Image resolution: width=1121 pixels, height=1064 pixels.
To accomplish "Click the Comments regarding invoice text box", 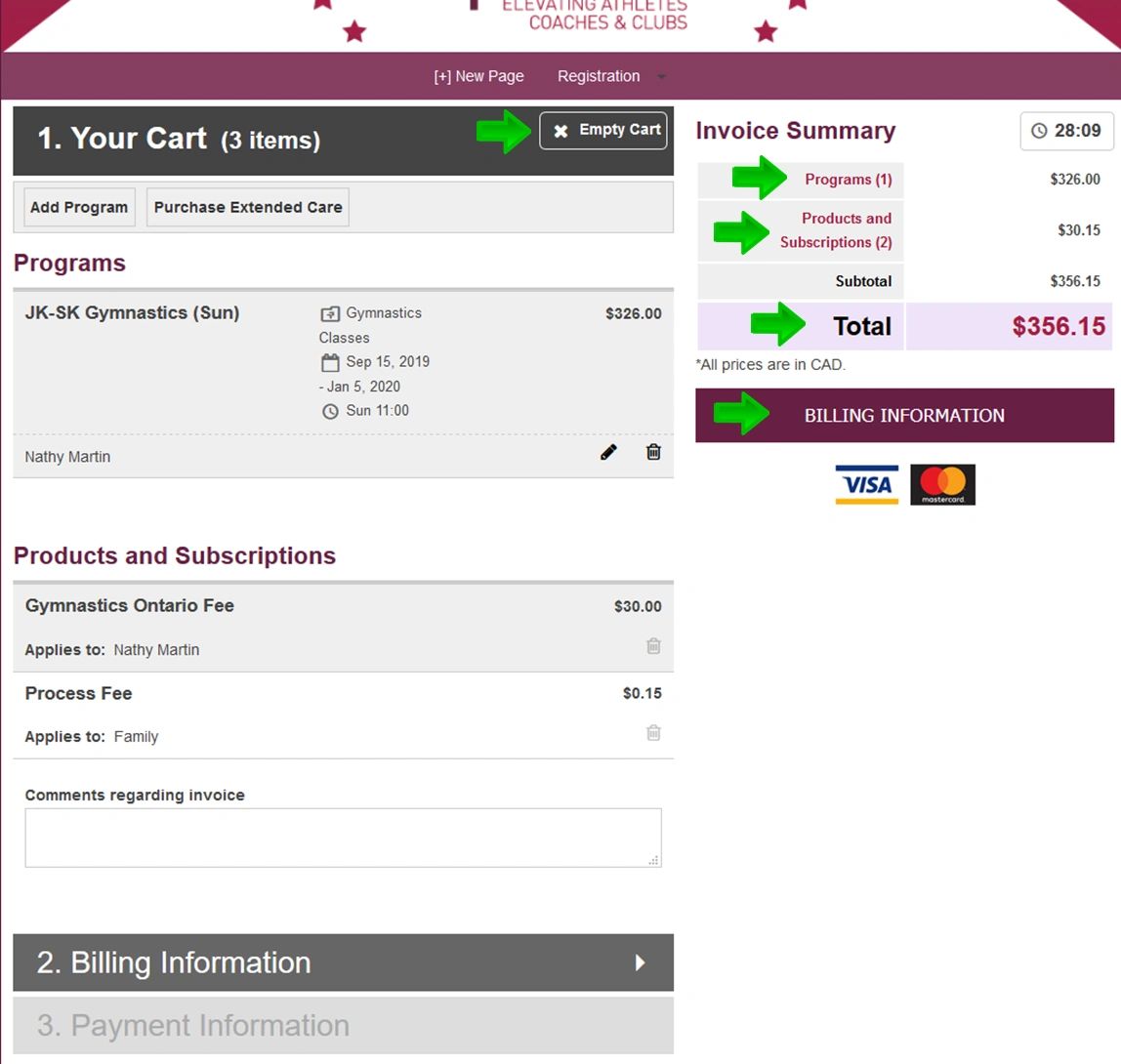I will [343, 837].
